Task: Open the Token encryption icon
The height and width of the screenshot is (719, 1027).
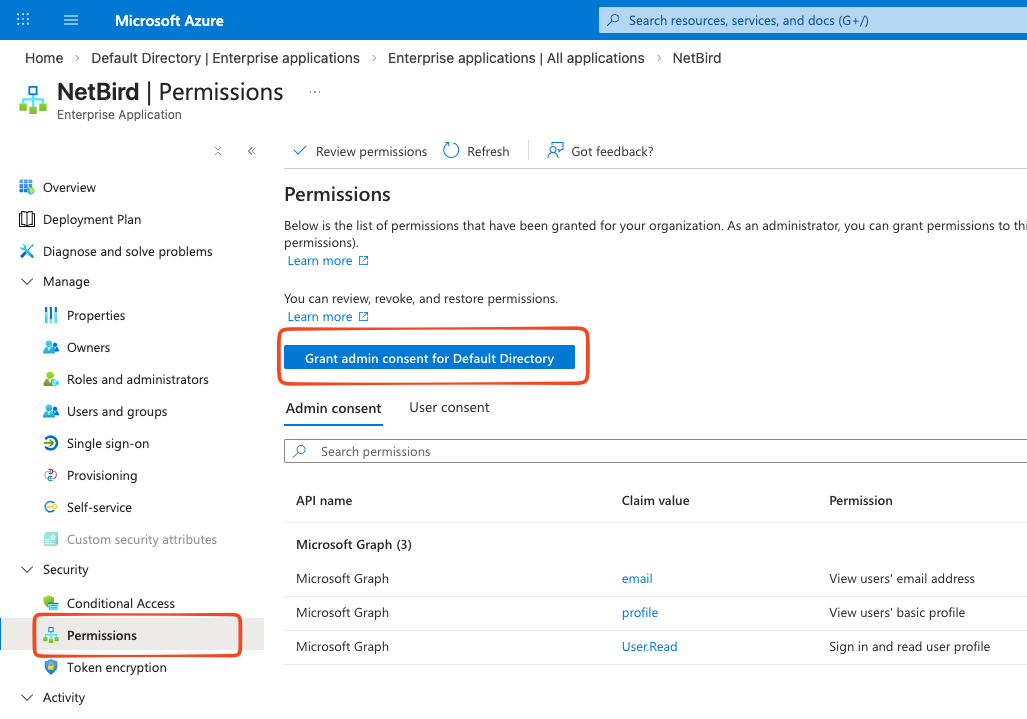Action: 51,667
